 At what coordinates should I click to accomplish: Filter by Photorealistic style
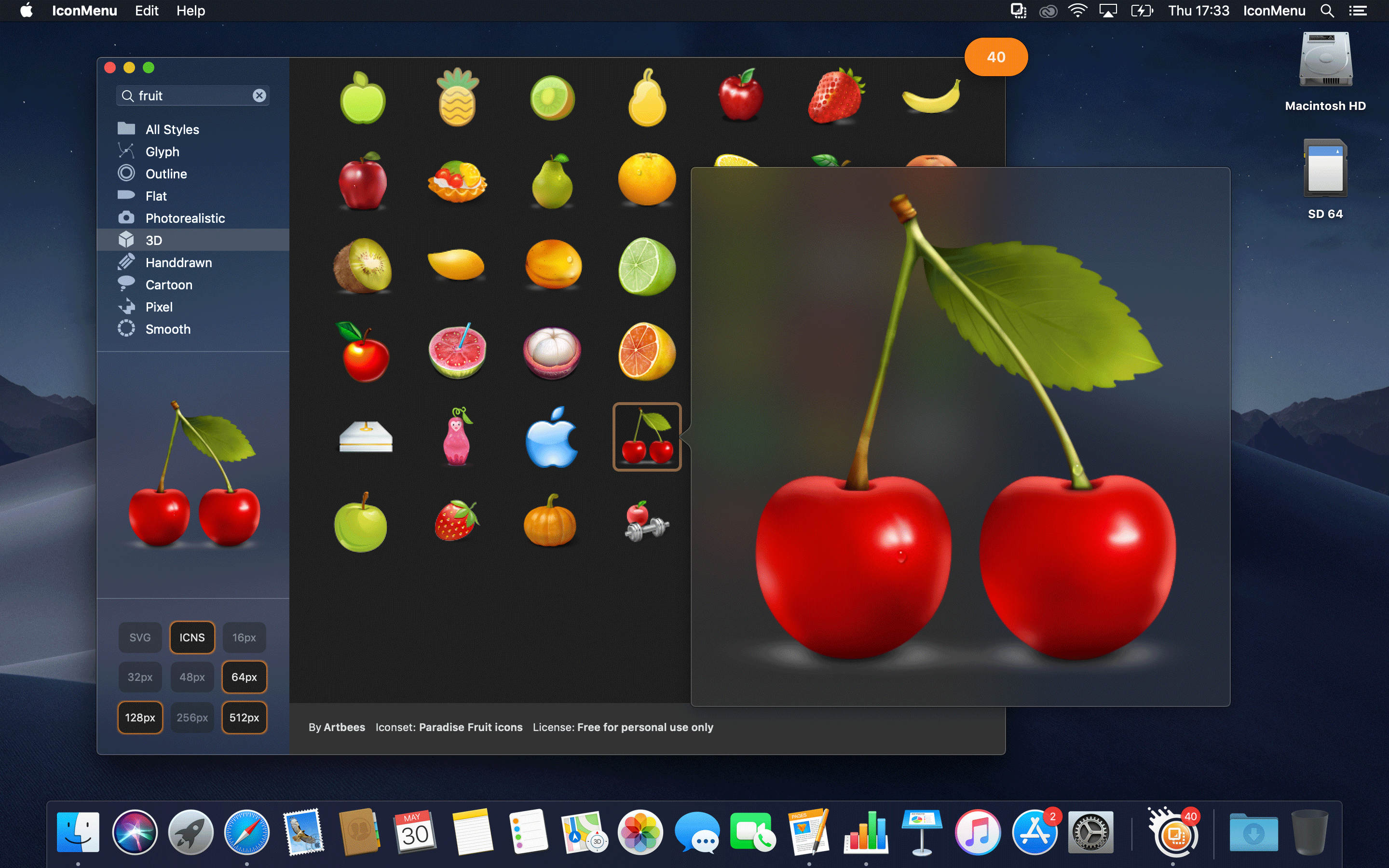[193, 218]
